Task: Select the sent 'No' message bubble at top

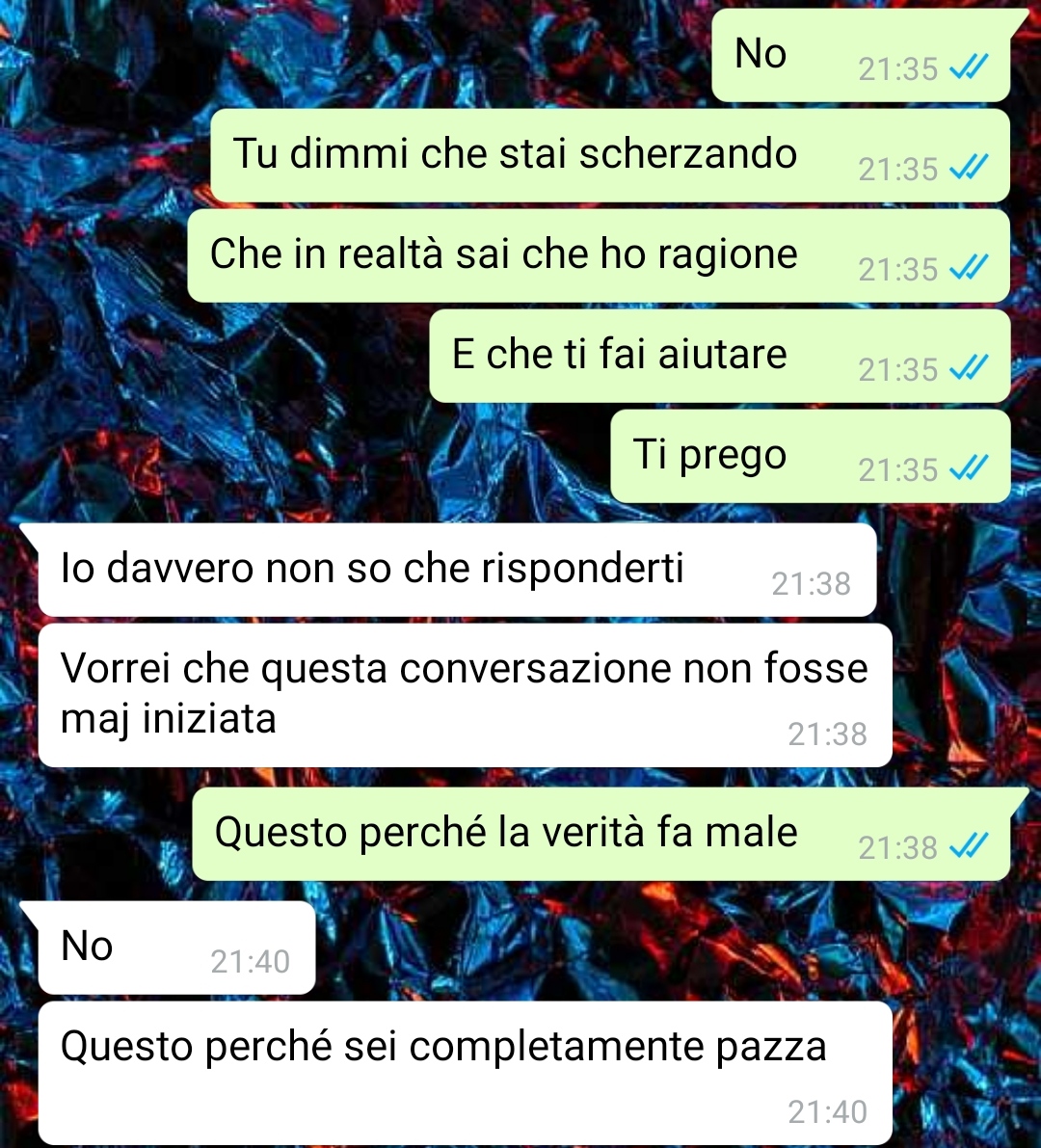Action: pyautogui.click(x=862, y=55)
